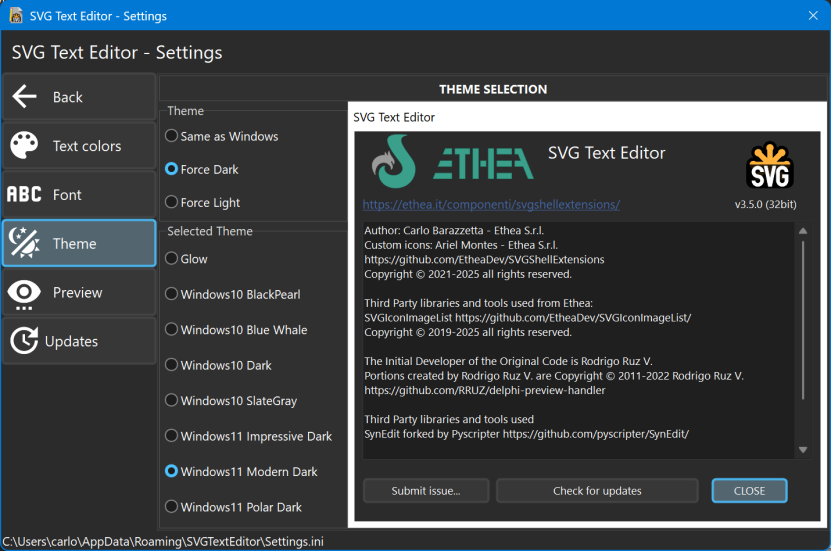Click the scroll down arrow in credits box
Screen dimensions: 831x551
click(803, 450)
